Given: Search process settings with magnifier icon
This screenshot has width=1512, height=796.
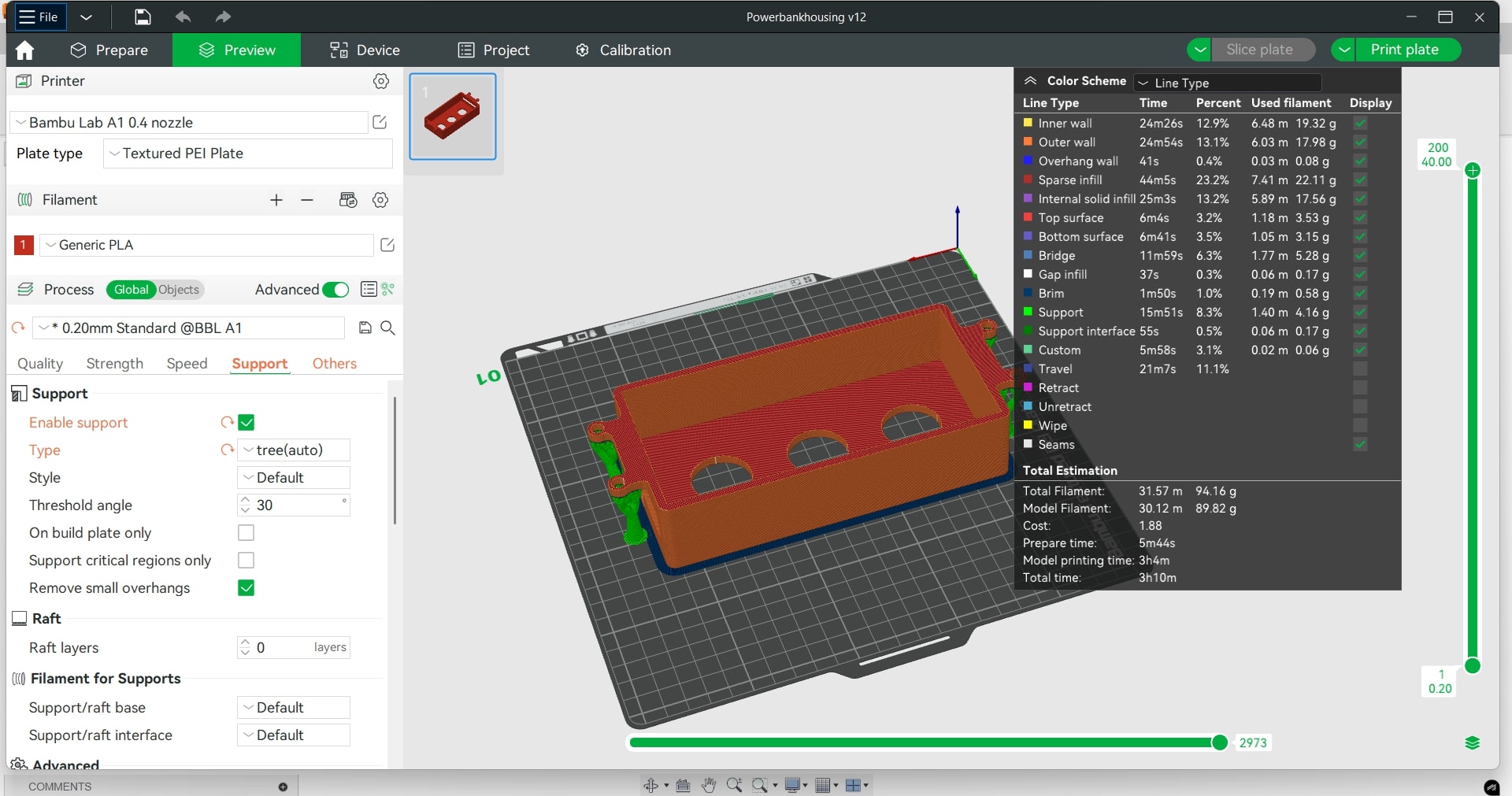Looking at the screenshot, I should [x=387, y=328].
